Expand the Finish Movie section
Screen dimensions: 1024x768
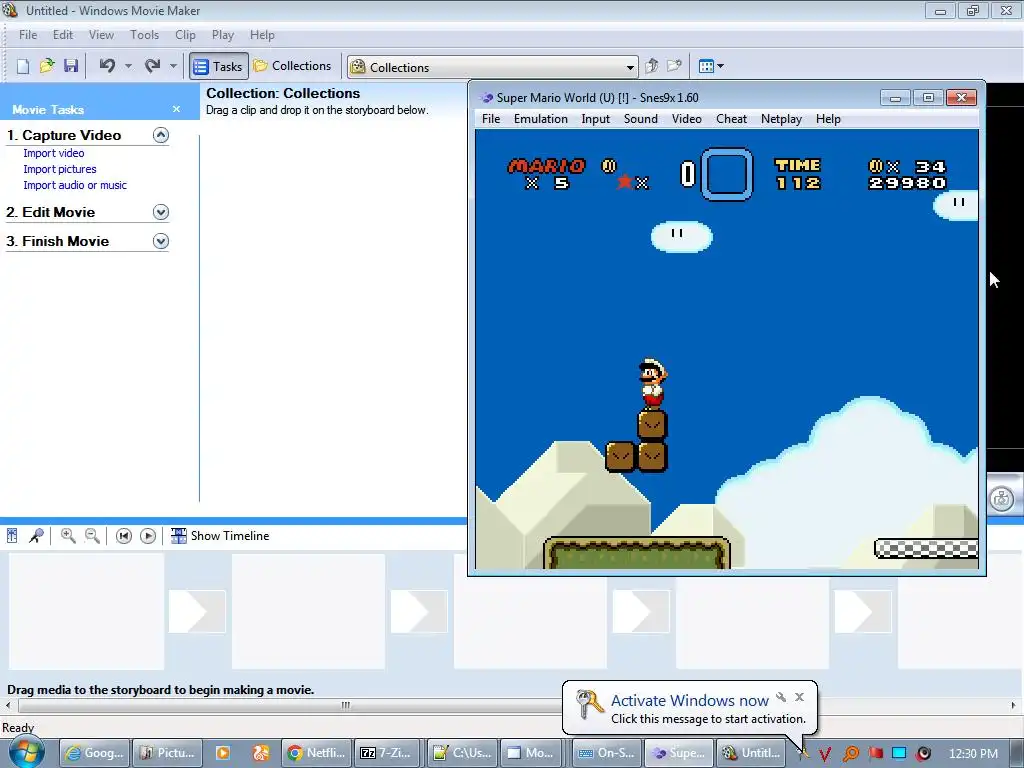click(161, 241)
